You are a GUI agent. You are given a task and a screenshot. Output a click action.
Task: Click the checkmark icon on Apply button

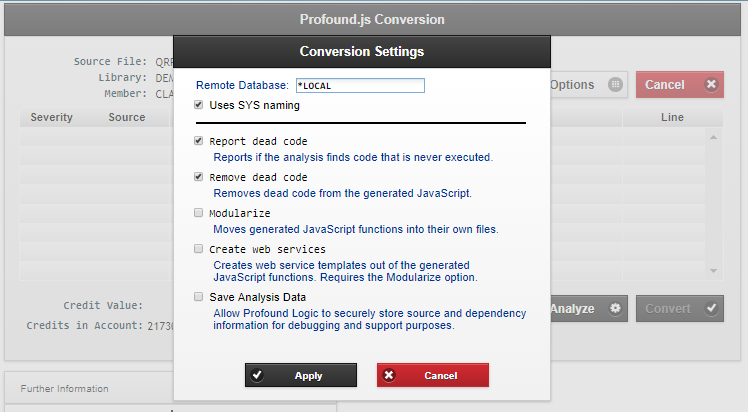coord(257,376)
